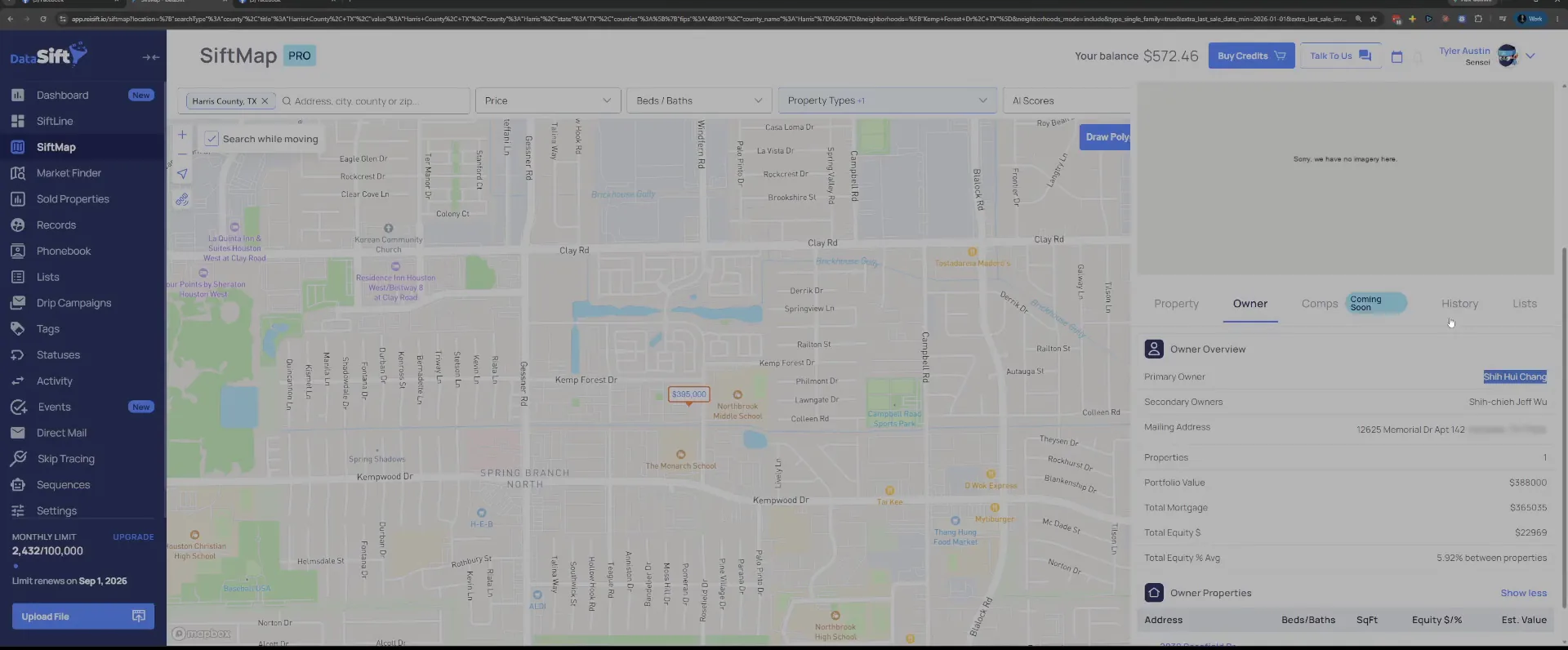
Task: Open the SiftLine sidebar icon
Action: (18, 121)
